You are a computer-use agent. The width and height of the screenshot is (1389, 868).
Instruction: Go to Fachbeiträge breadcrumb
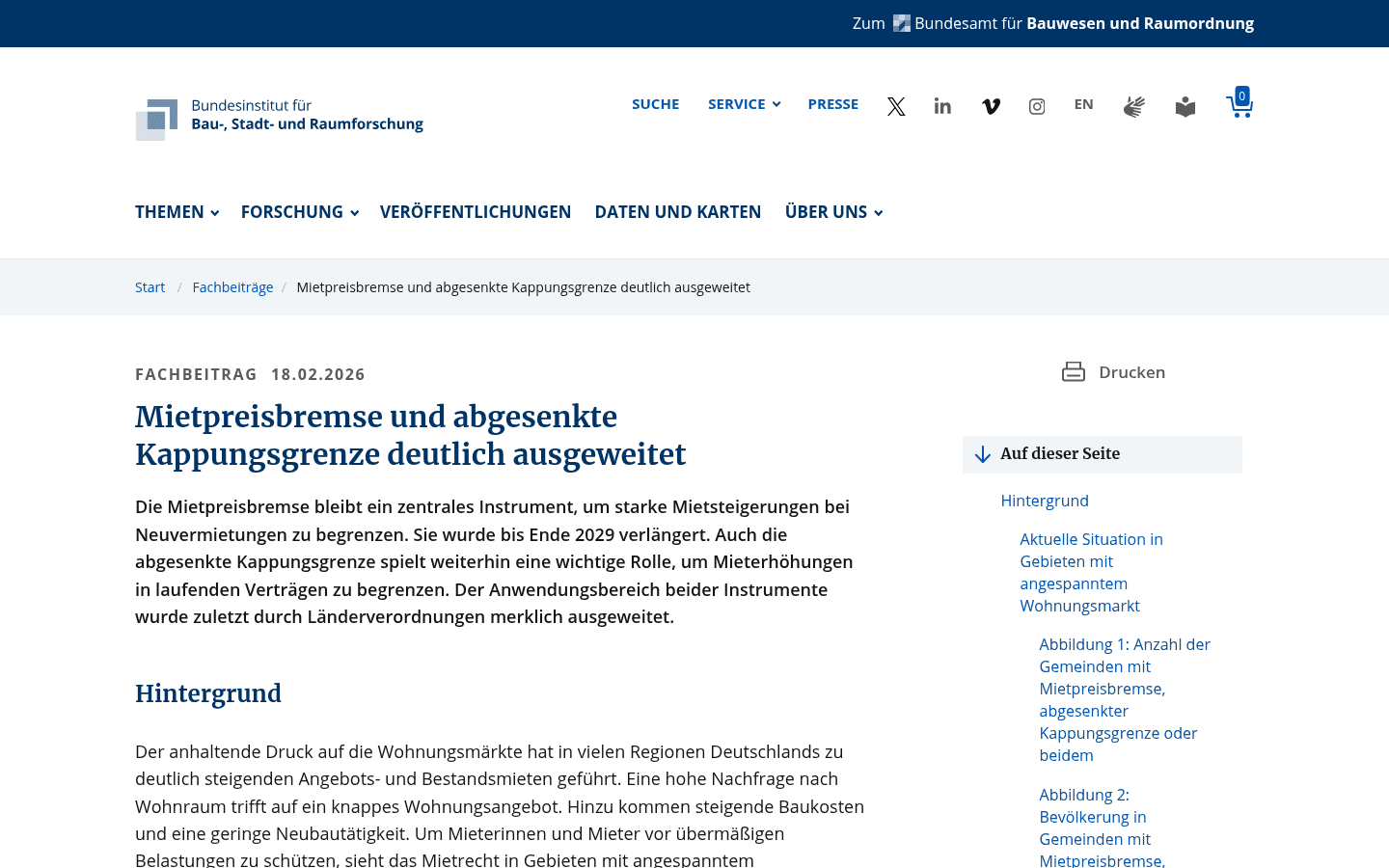click(x=232, y=287)
